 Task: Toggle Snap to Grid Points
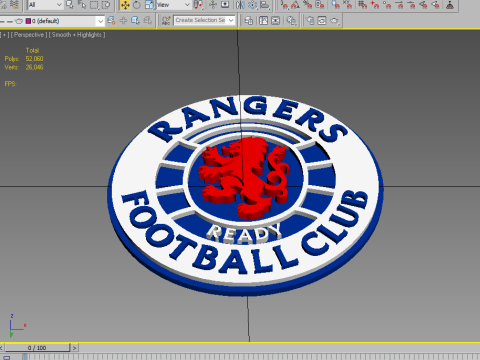pos(363,5)
